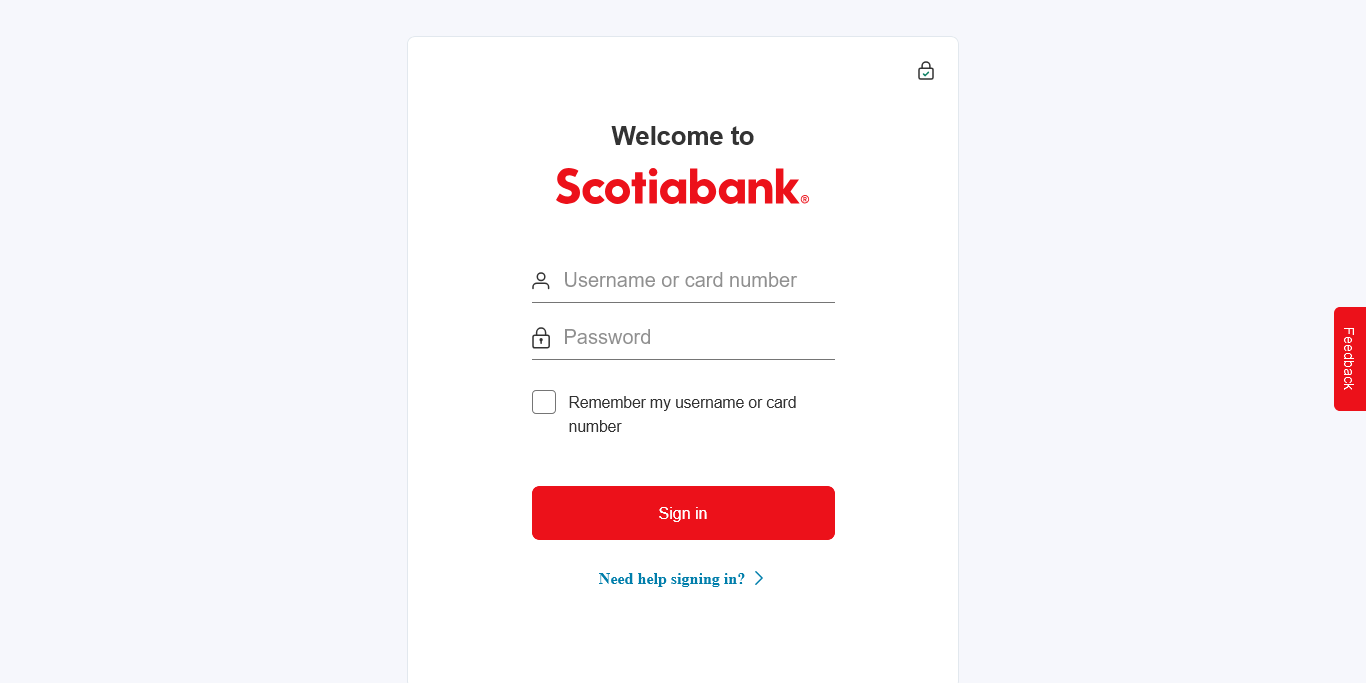Click the padlock icon beside Password field
The width and height of the screenshot is (1366, 683).
(x=541, y=338)
